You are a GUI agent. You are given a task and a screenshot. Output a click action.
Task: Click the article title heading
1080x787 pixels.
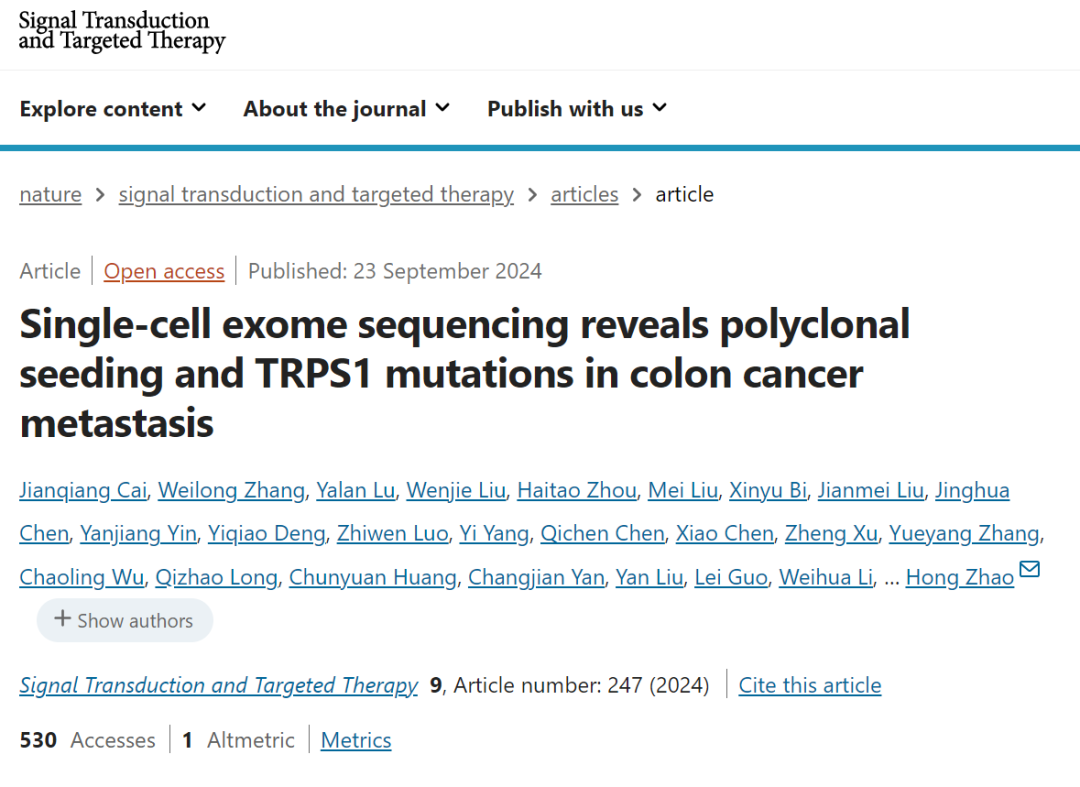click(465, 373)
